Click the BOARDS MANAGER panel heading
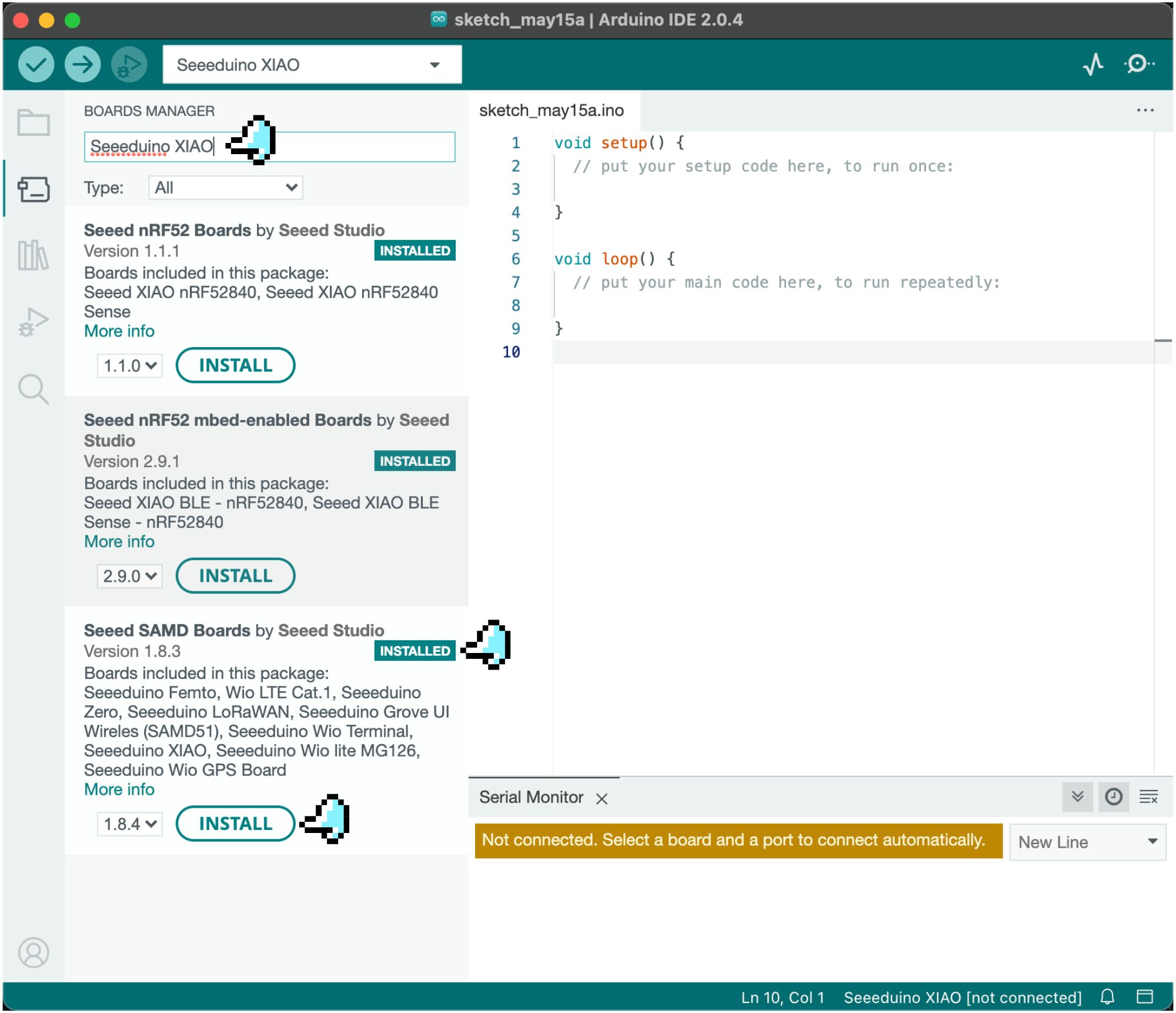This screenshot has height=1013, width=1176. click(x=149, y=111)
